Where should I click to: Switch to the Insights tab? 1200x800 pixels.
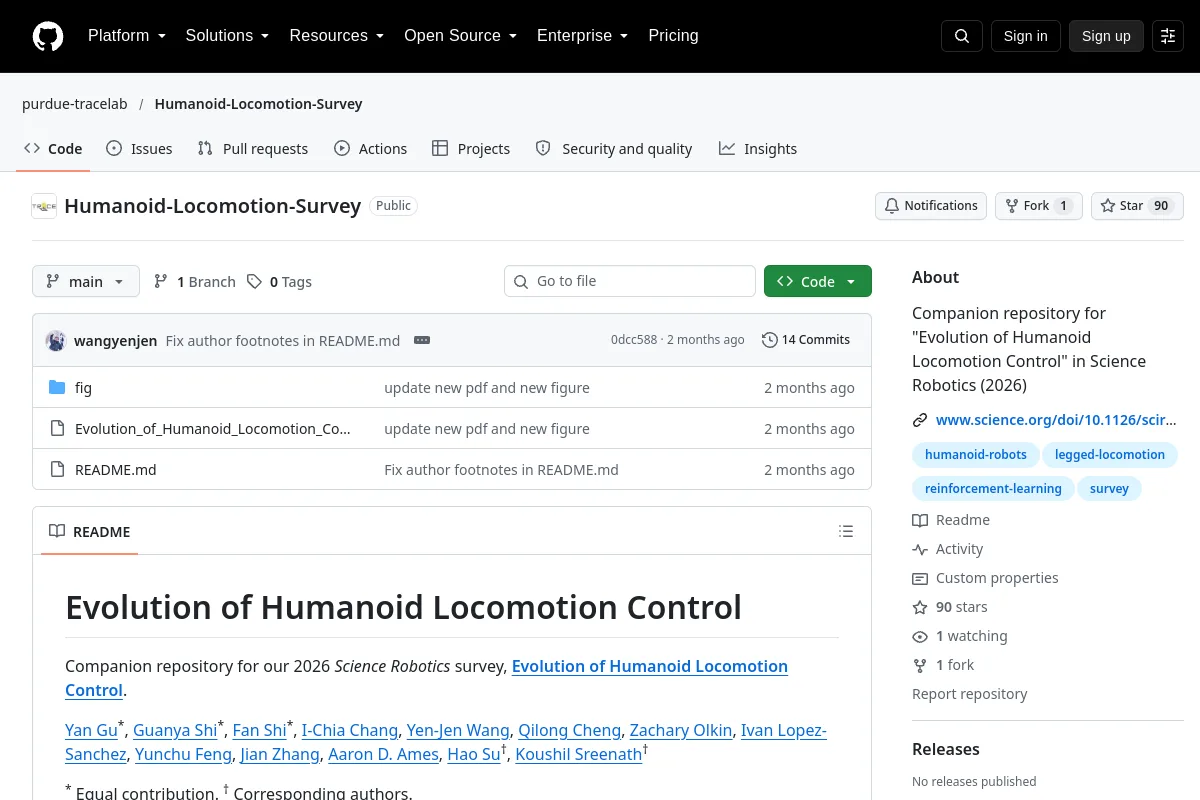pyautogui.click(x=758, y=149)
